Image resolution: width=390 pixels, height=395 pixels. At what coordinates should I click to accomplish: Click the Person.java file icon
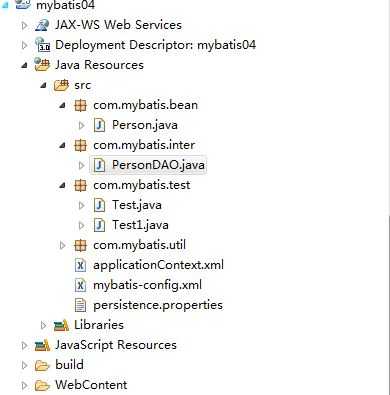pyautogui.click(x=99, y=125)
